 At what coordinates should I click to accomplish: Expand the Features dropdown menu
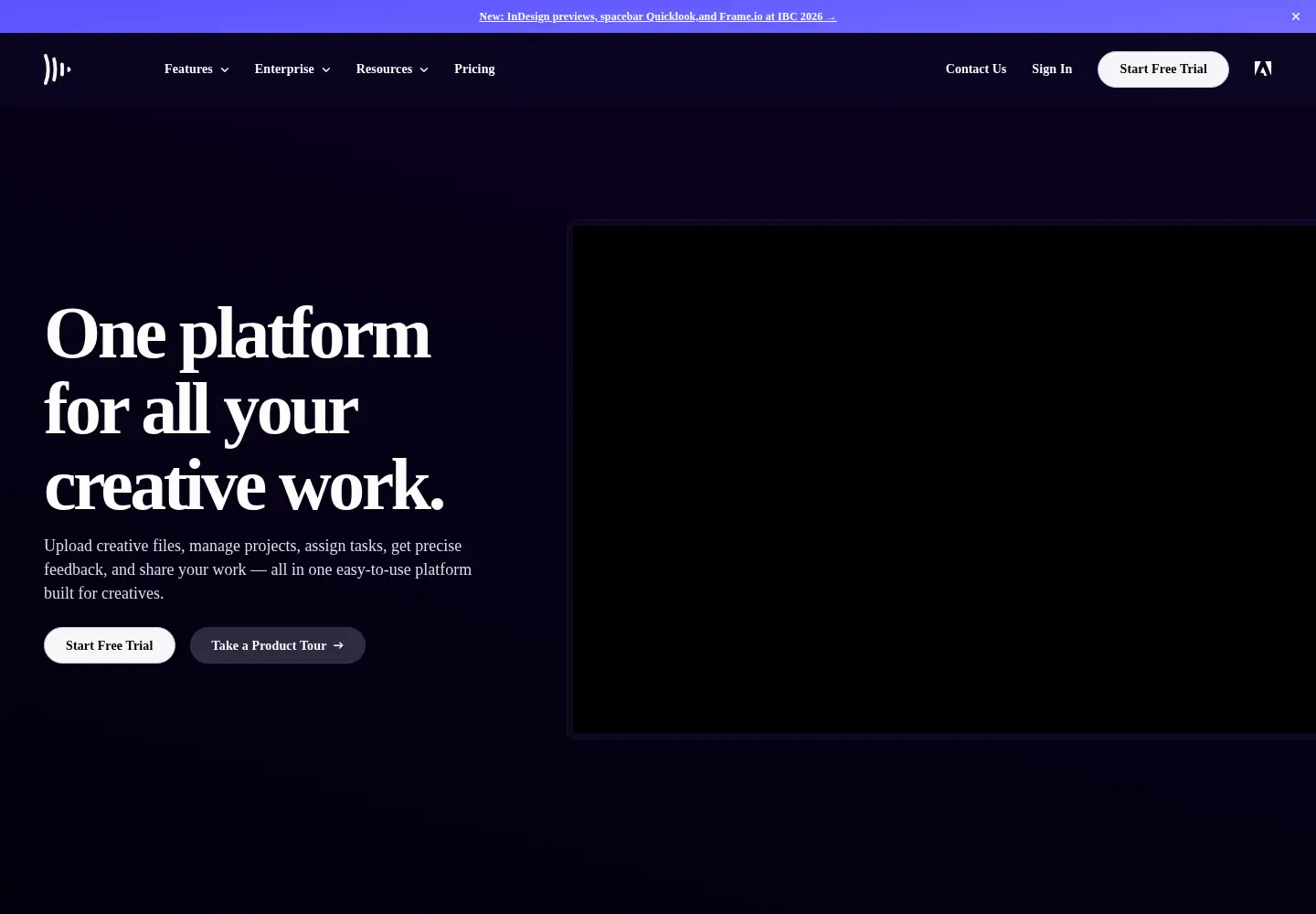tap(196, 69)
